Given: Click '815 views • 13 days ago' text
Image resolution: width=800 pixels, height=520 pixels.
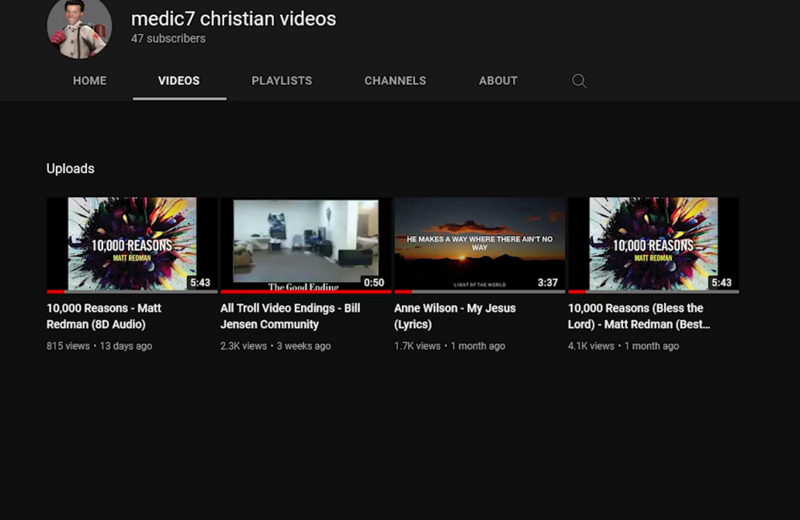Looking at the screenshot, I should point(99,346).
